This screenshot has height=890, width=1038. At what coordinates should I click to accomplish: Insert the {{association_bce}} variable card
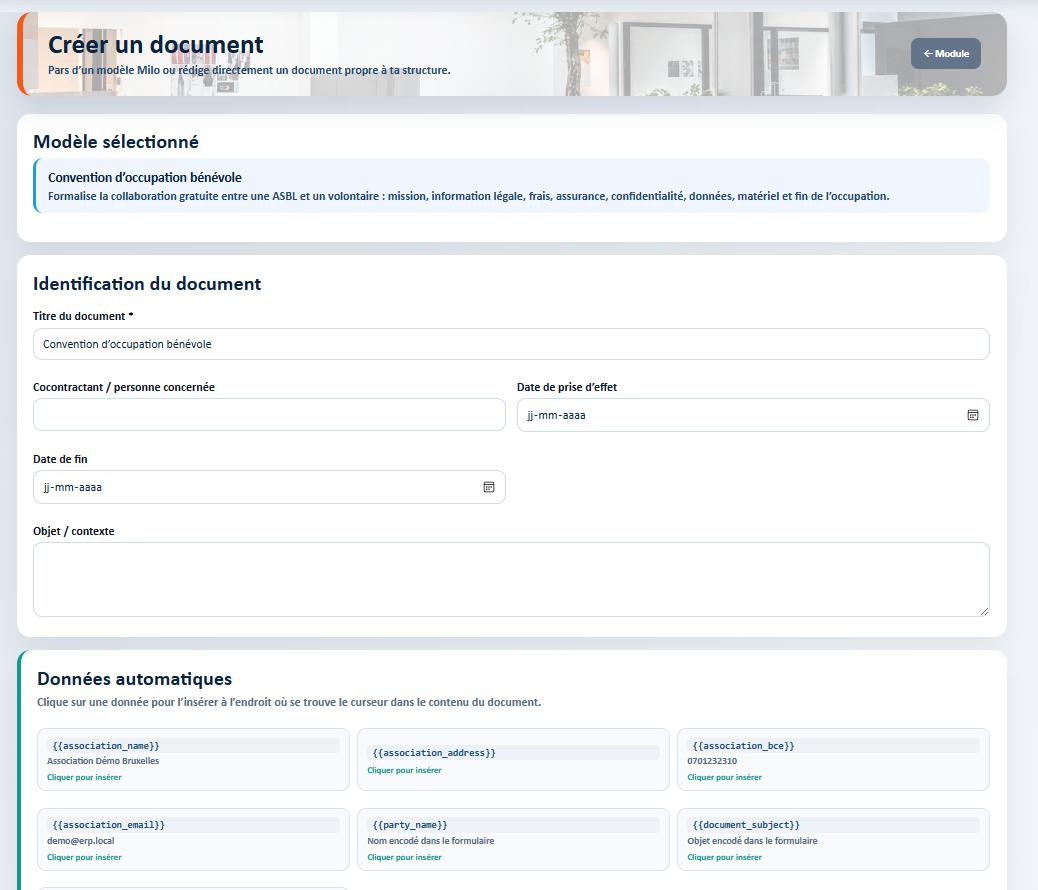[x=833, y=760]
